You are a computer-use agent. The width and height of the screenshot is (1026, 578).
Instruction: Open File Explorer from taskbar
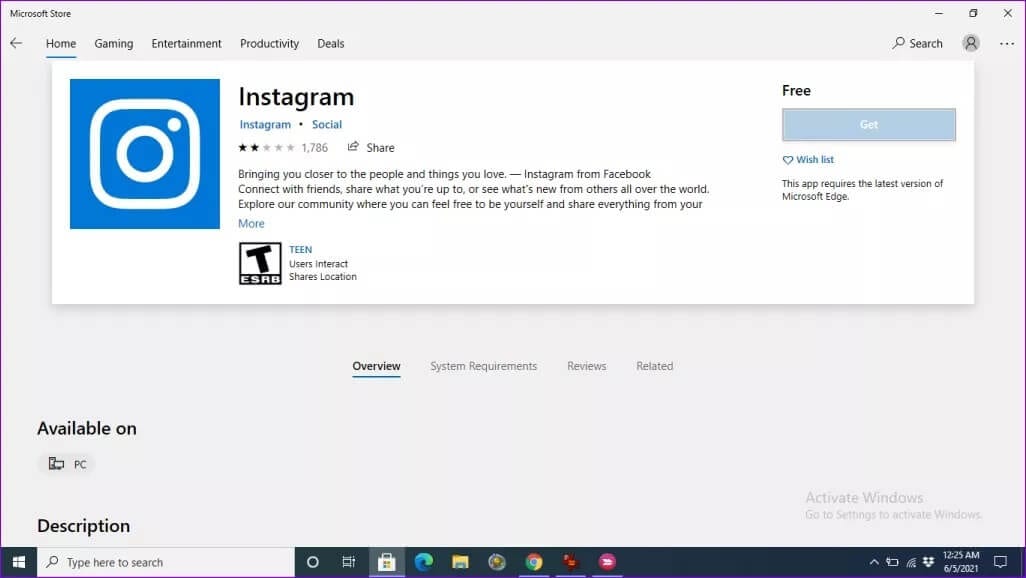tap(460, 562)
